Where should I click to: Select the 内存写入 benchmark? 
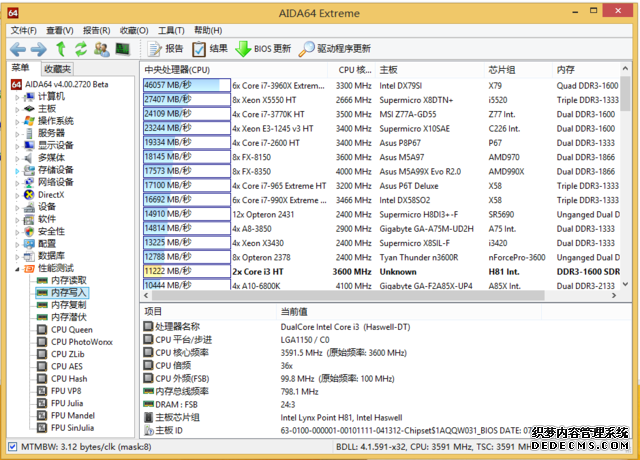pyautogui.click(x=62, y=293)
